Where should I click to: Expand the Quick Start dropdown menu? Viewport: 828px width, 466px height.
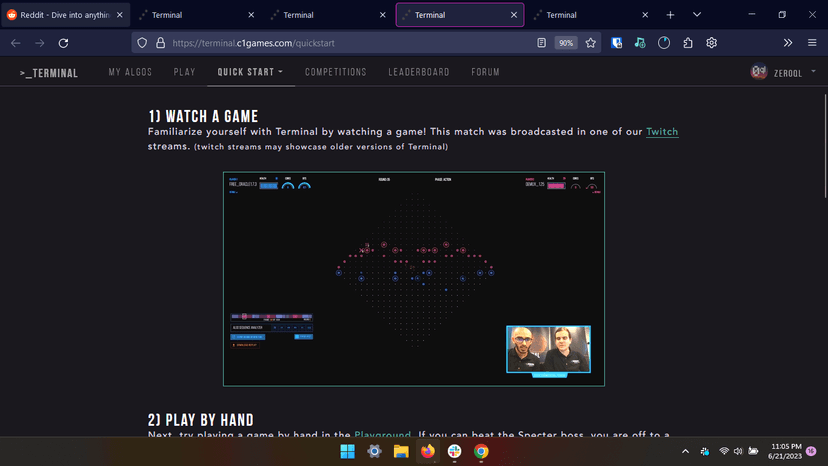tap(250, 72)
